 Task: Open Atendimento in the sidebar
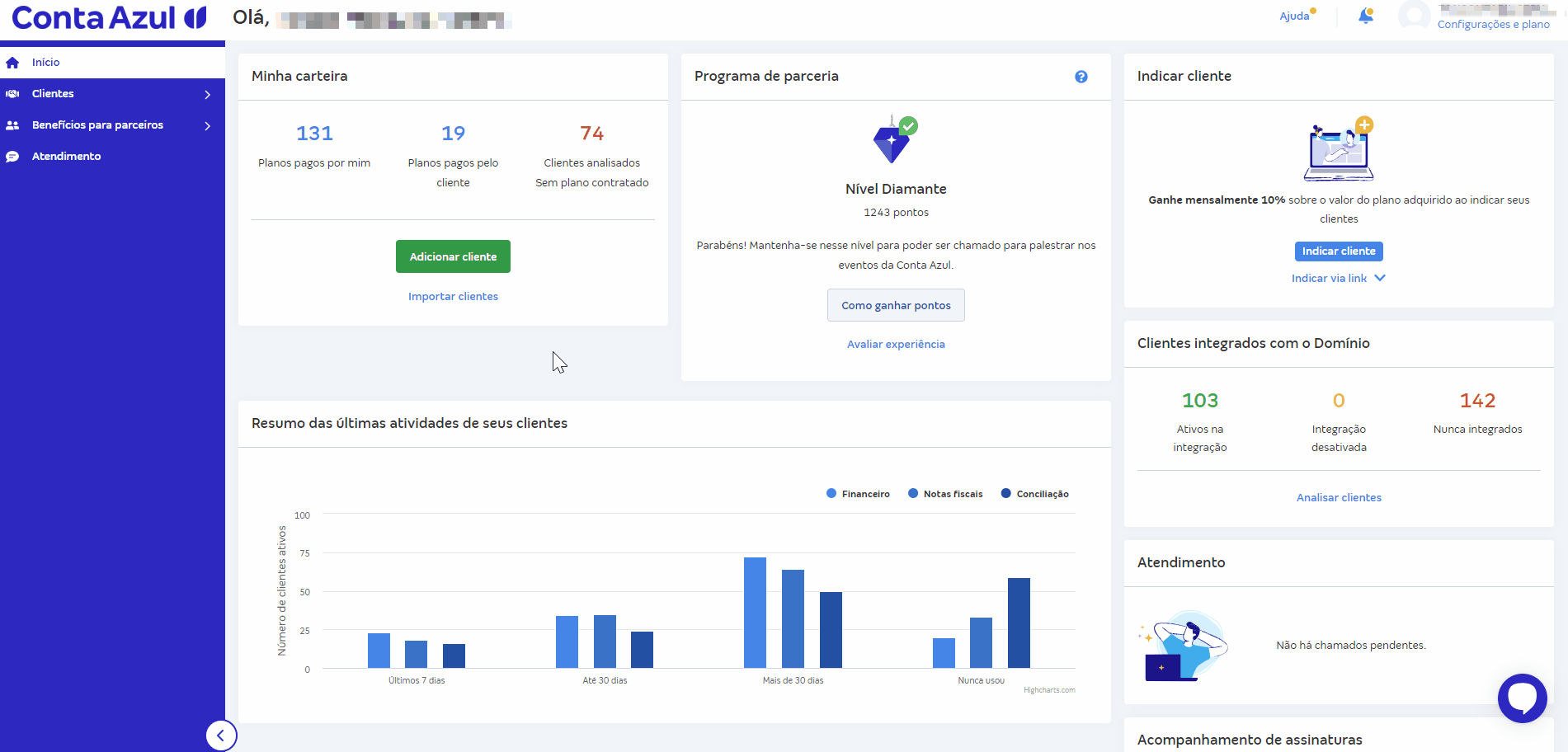tap(112, 157)
